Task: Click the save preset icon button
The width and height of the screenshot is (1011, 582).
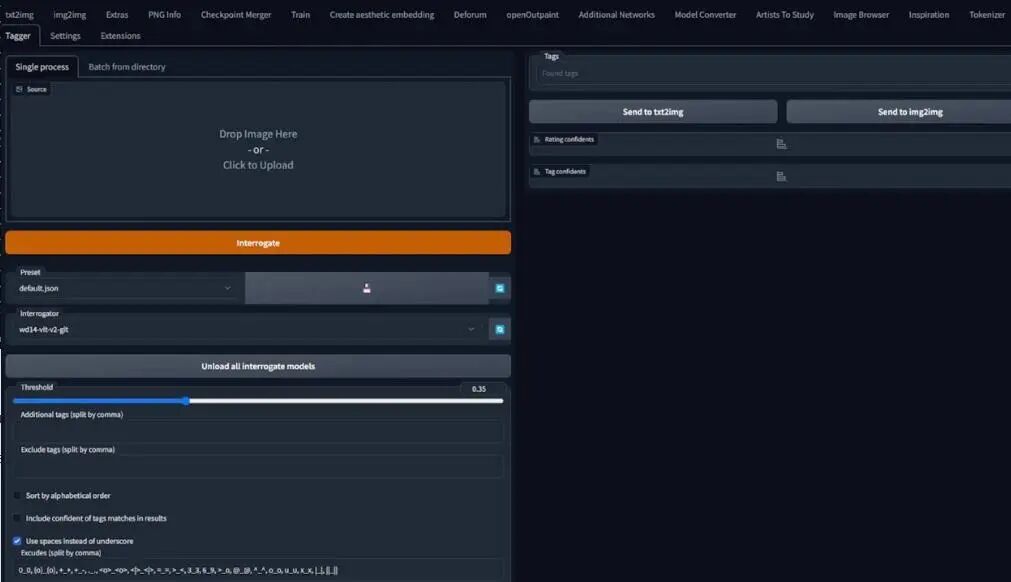Action: [x=366, y=288]
